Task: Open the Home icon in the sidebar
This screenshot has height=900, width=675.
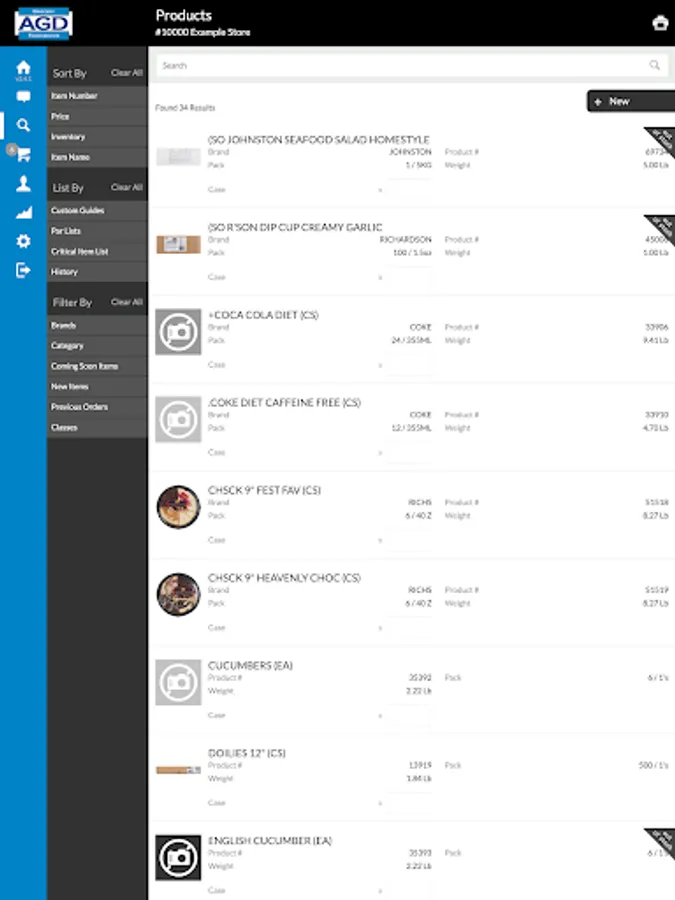Action: point(23,68)
